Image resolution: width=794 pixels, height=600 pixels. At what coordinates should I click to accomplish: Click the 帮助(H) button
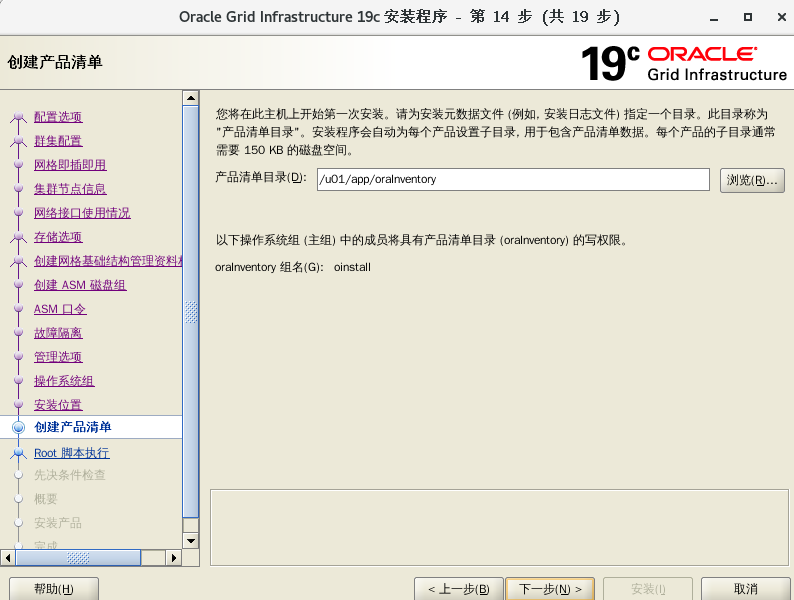[54, 589]
